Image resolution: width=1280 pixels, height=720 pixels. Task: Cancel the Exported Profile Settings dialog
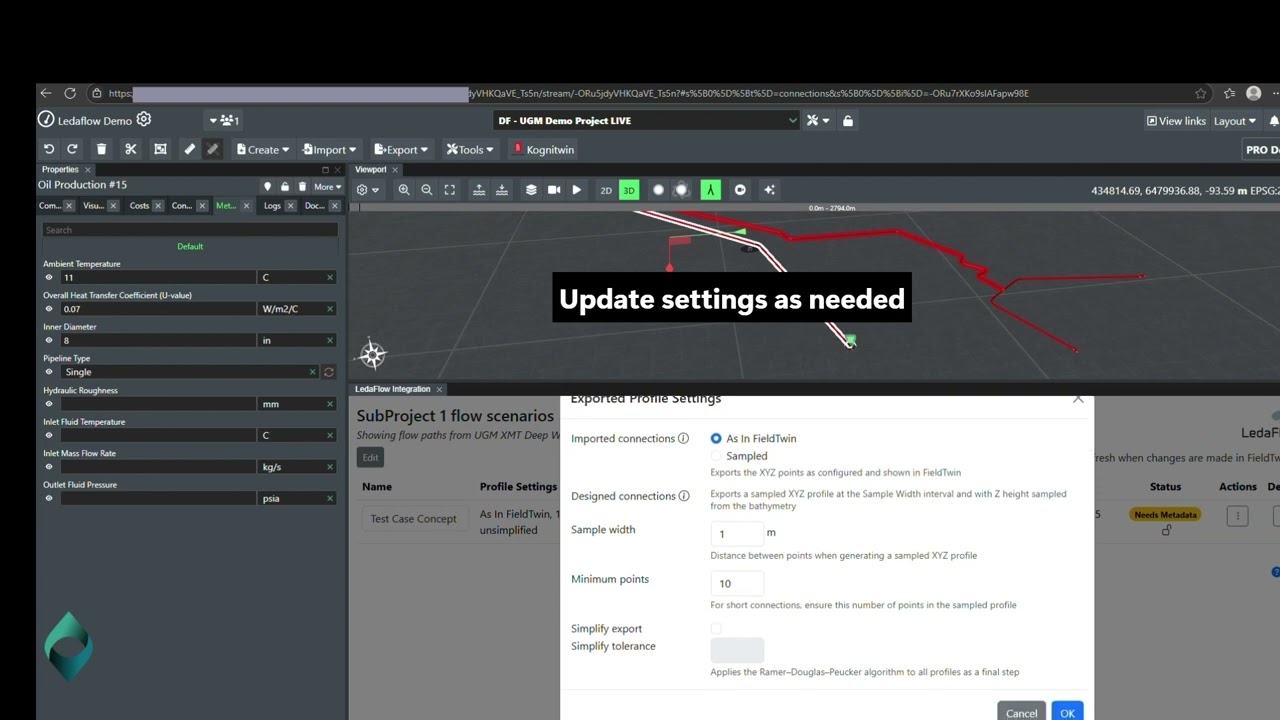point(1021,712)
